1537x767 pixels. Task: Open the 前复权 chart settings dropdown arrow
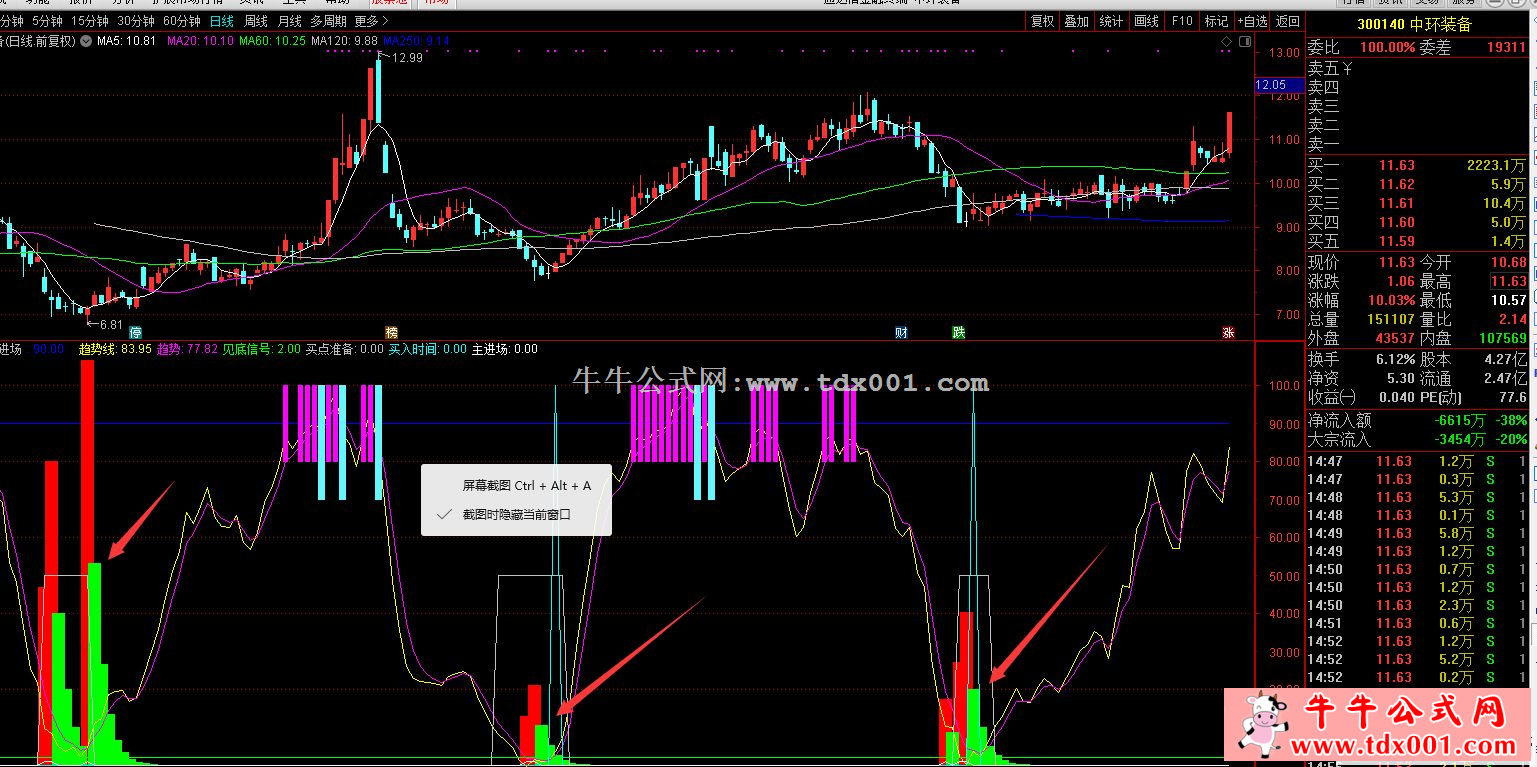[x=85, y=40]
